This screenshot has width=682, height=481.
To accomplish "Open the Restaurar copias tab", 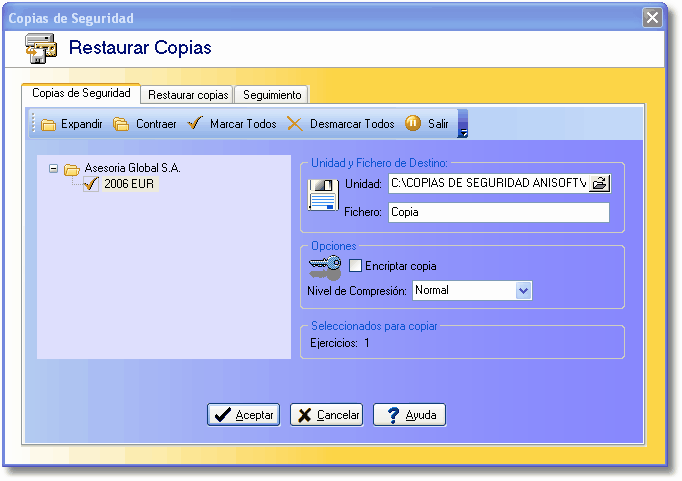I will point(188,95).
